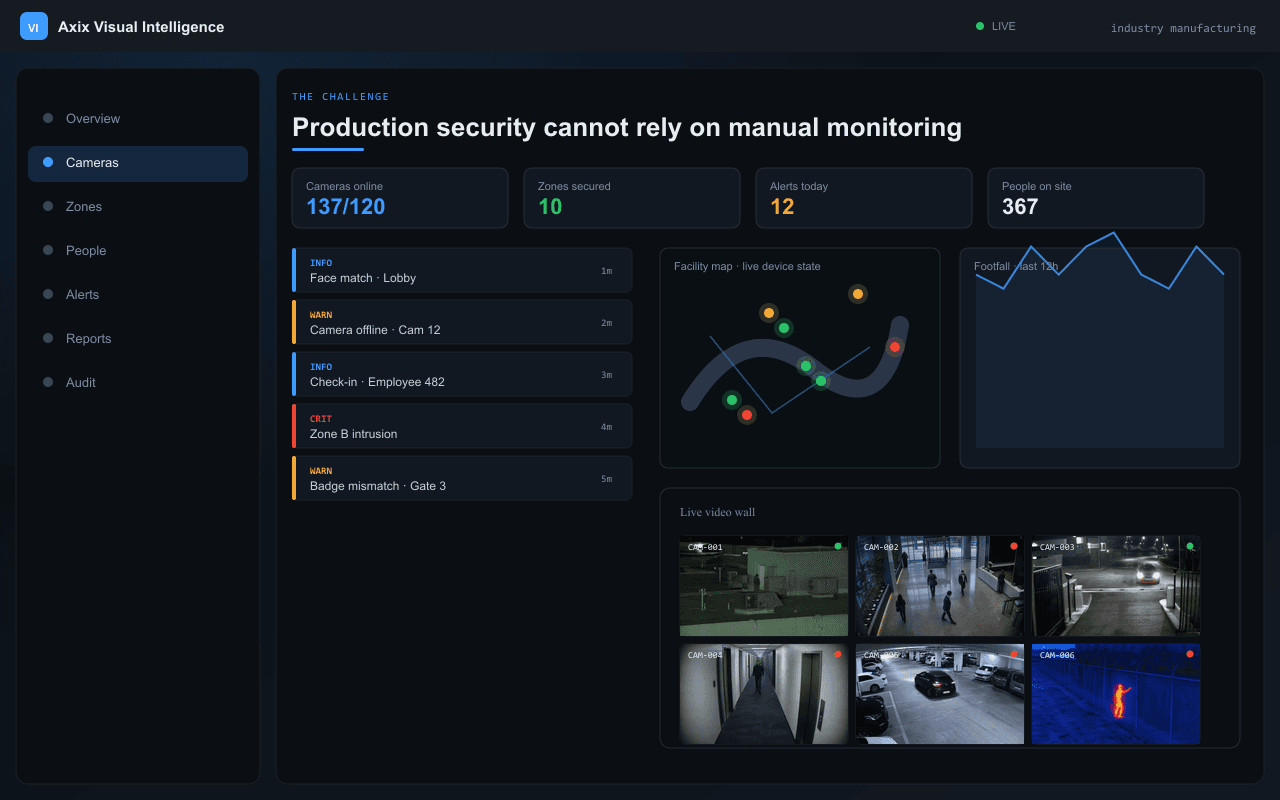Click "Facility map · live device state" title
Image resolution: width=1280 pixels, height=800 pixels.
pyautogui.click(x=747, y=266)
